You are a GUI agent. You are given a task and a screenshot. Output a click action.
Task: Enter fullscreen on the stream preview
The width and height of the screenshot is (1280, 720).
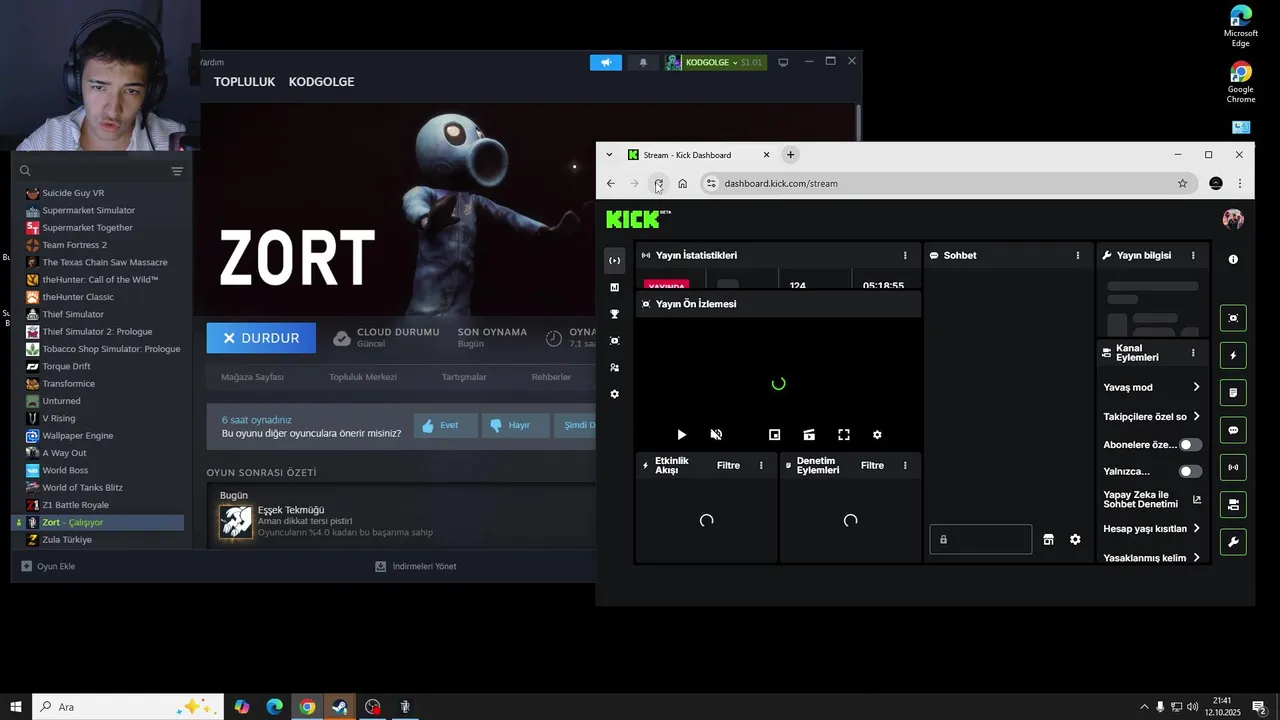pyautogui.click(x=844, y=435)
